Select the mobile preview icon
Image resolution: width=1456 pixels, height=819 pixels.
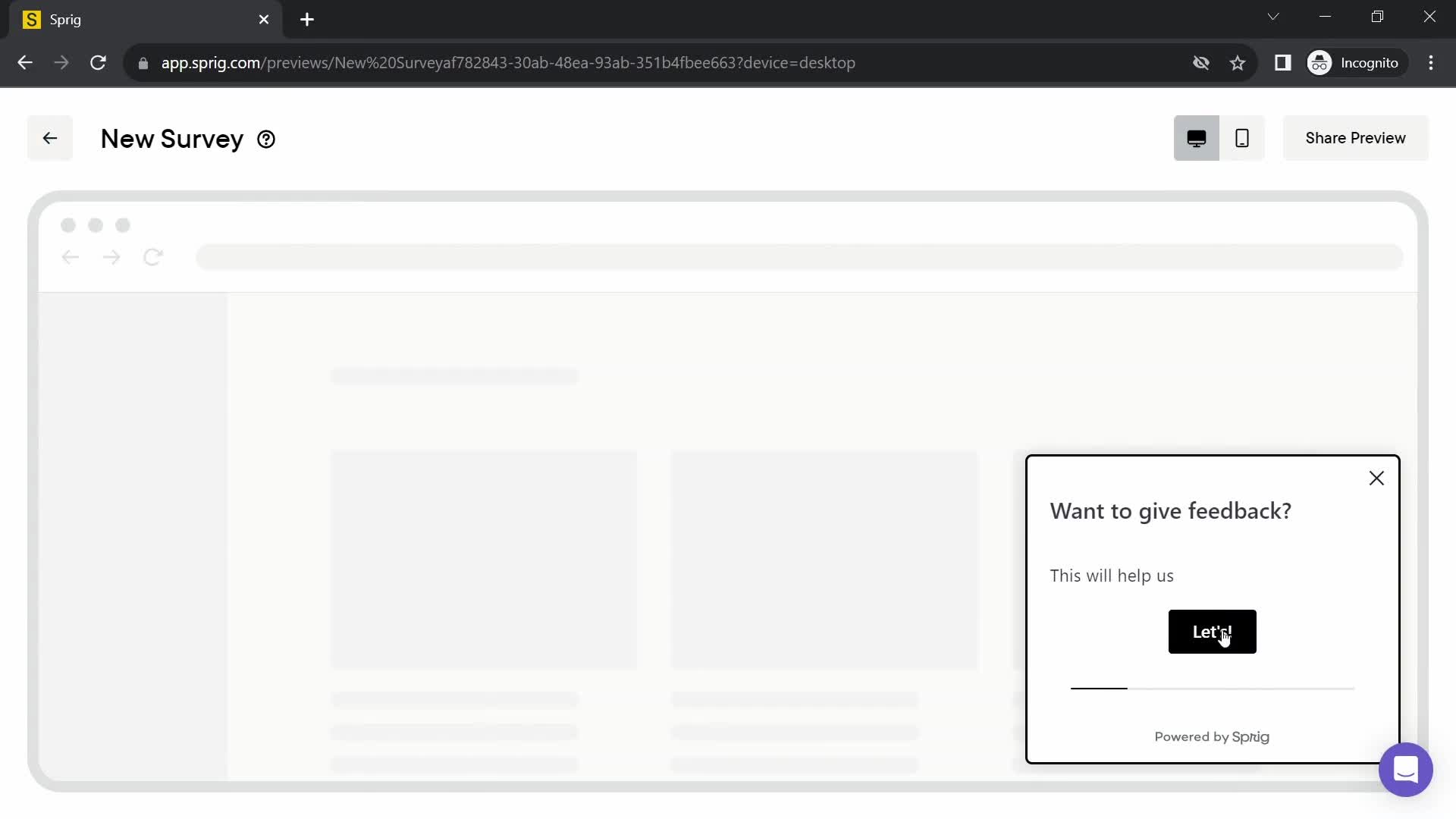pyautogui.click(x=1243, y=138)
